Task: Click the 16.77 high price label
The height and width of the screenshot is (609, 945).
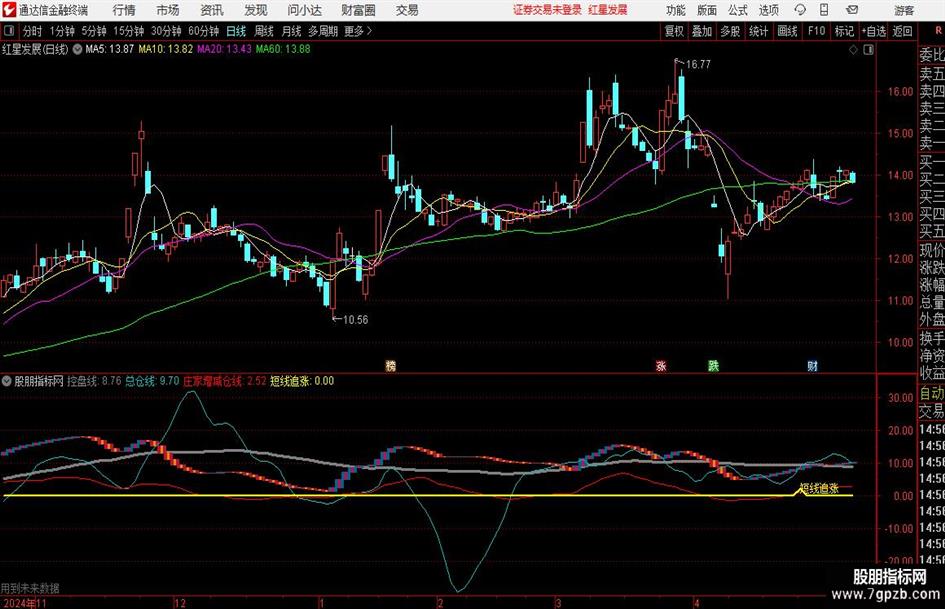Action: (x=698, y=65)
